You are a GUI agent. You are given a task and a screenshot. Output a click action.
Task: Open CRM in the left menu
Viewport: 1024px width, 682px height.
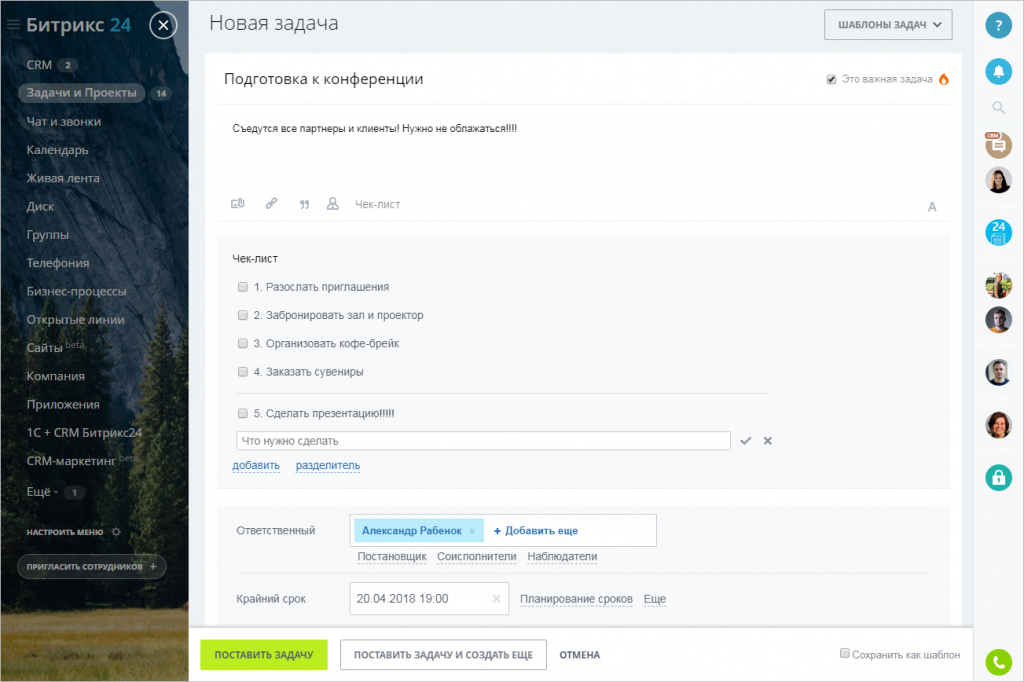[x=39, y=65]
